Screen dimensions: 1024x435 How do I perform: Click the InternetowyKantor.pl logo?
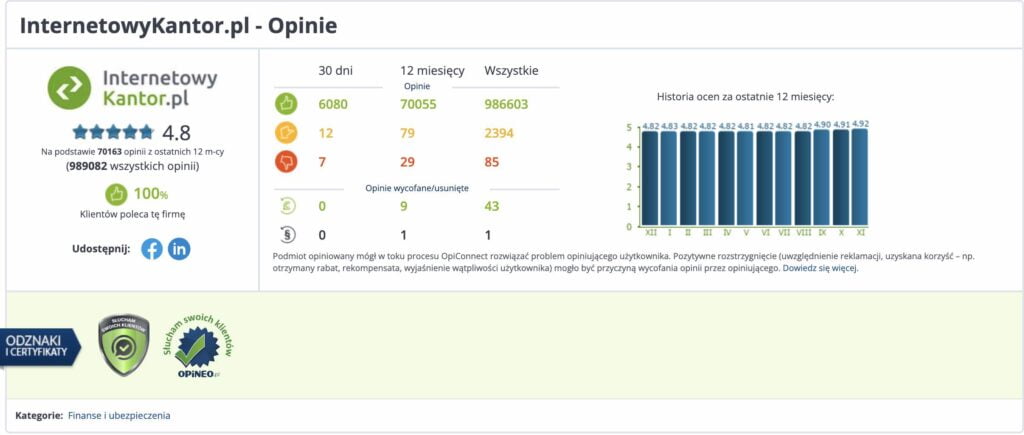(133, 88)
